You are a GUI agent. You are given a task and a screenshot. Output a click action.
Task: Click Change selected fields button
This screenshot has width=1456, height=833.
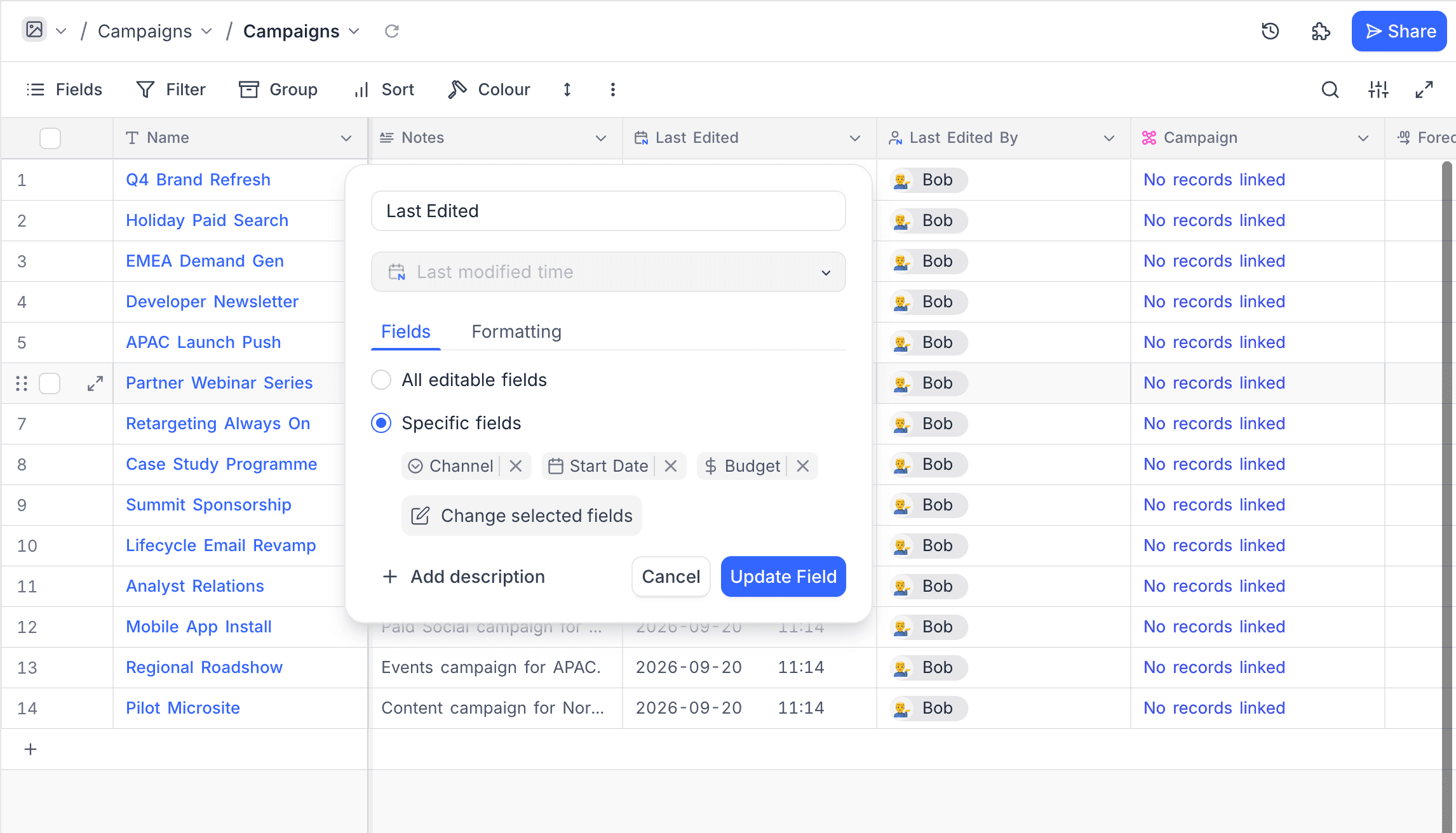coord(522,516)
